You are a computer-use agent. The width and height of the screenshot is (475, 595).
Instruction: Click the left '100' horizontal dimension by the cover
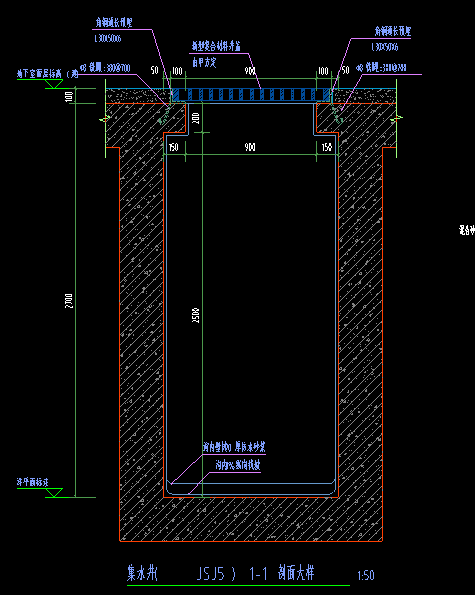[x=177, y=71]
